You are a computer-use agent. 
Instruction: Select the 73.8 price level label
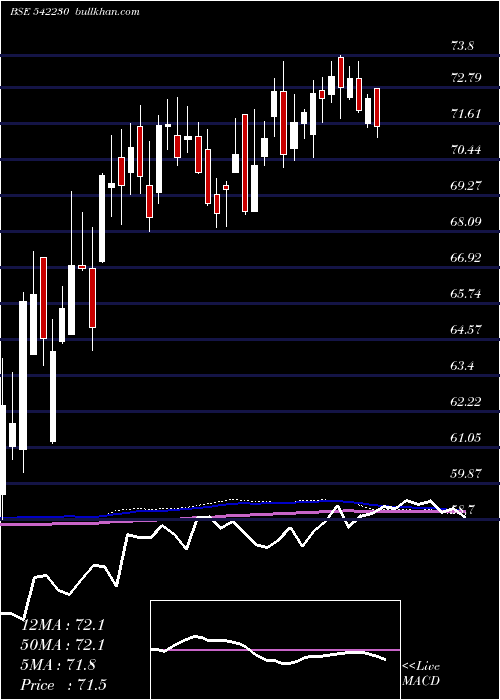click(x=462, y=46)
